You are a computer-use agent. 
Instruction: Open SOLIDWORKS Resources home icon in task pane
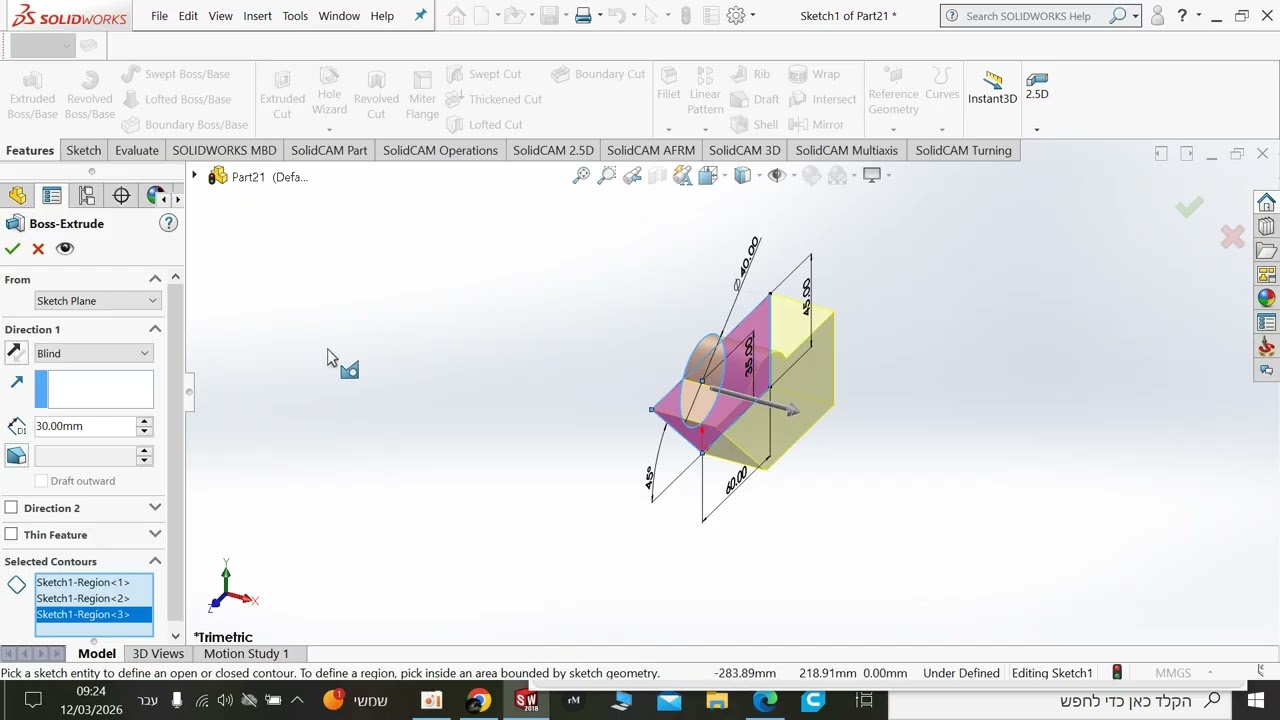coord(1266,202)
